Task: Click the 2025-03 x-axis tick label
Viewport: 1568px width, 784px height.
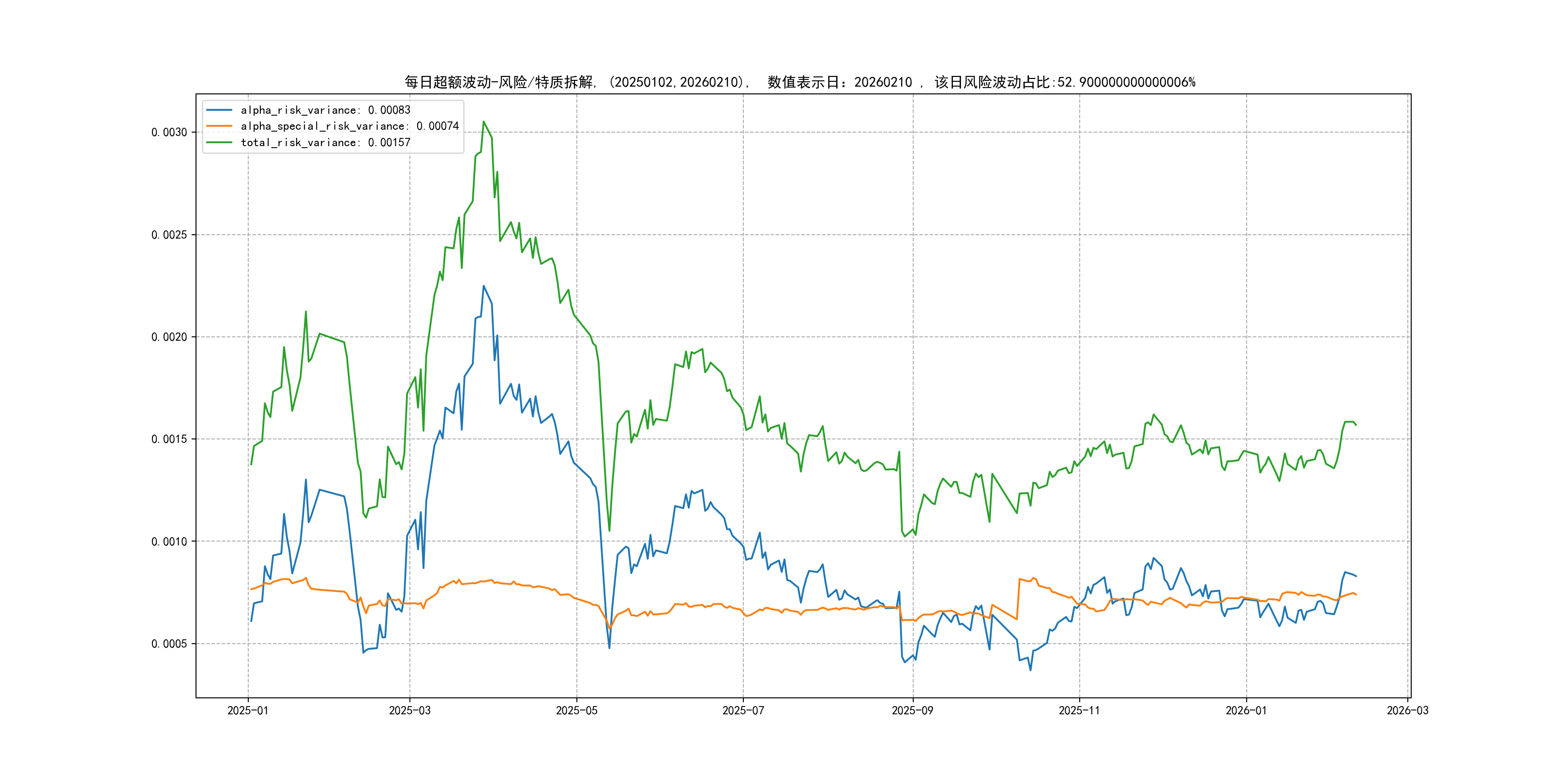Action: 409,710
